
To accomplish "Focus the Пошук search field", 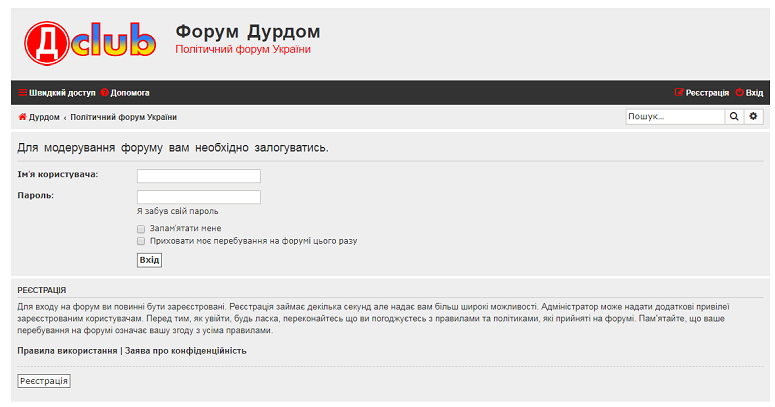I will [675, 117].
